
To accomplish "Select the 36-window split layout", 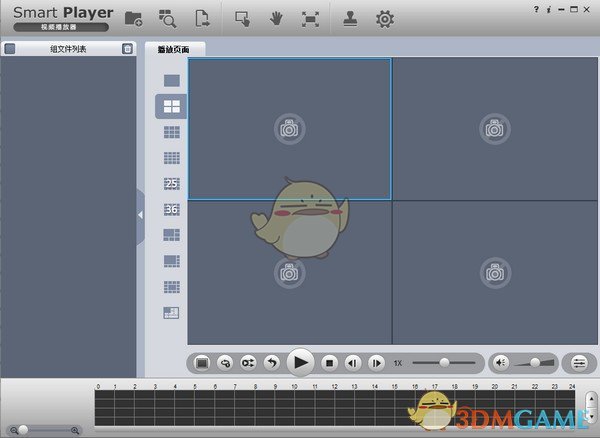I will pyautogui.click(x=171, y=209).
